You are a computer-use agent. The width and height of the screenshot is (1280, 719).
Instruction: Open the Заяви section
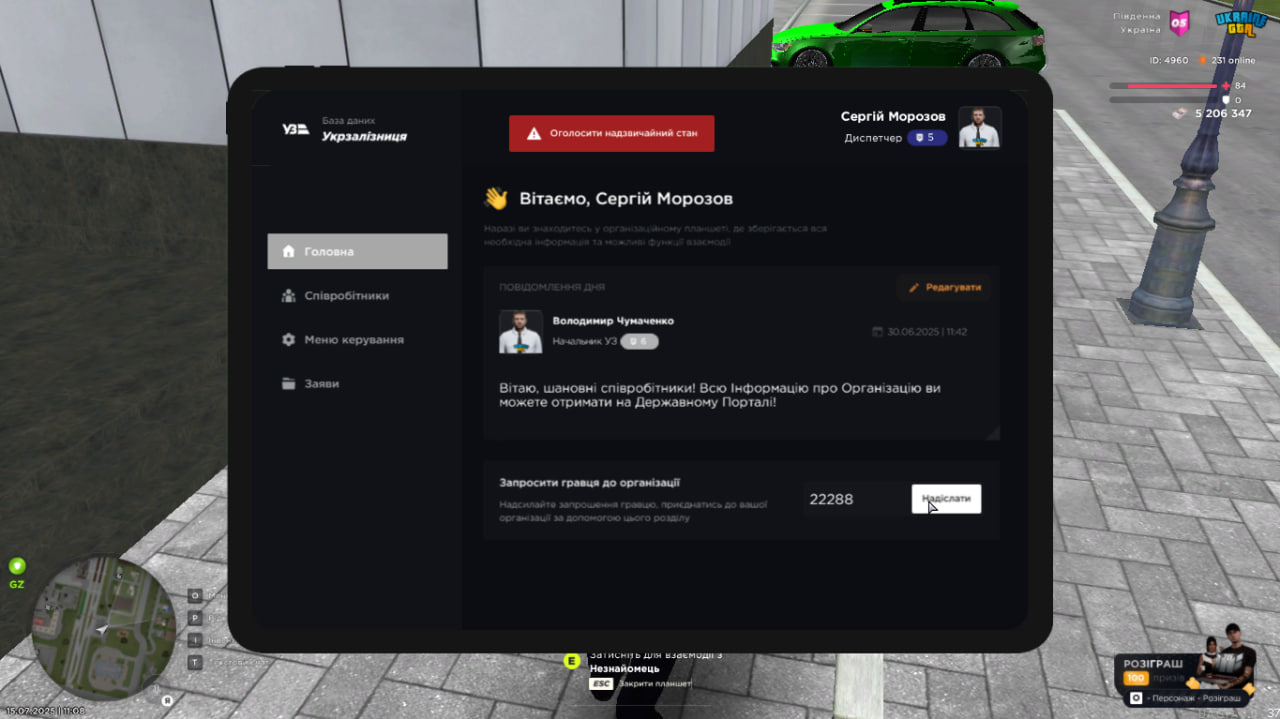[357, 384]
